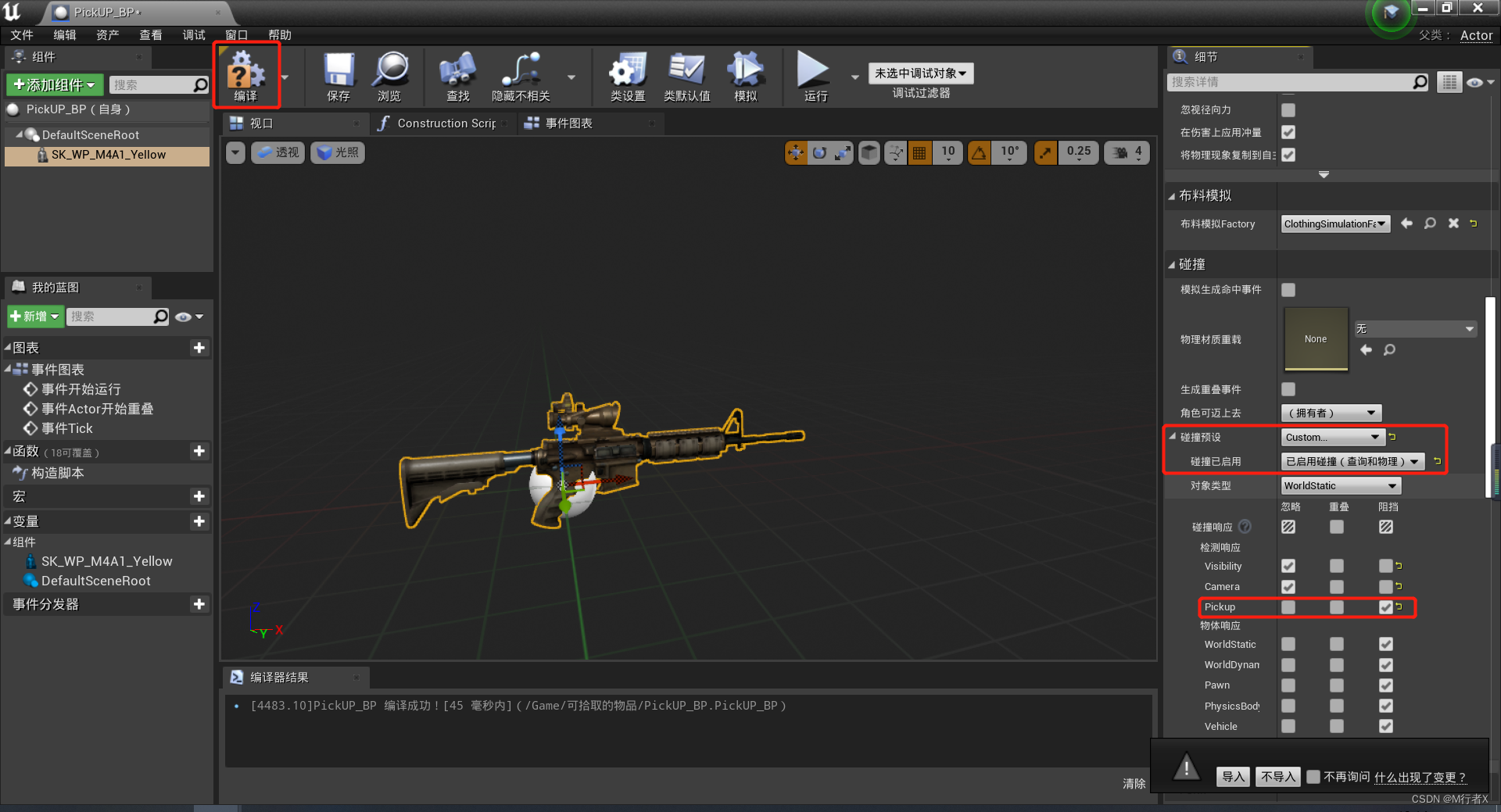Toggle 忽视径向力 checkbox
The height and width of the screenshot is (812, 1501).
click(1288, 110)
